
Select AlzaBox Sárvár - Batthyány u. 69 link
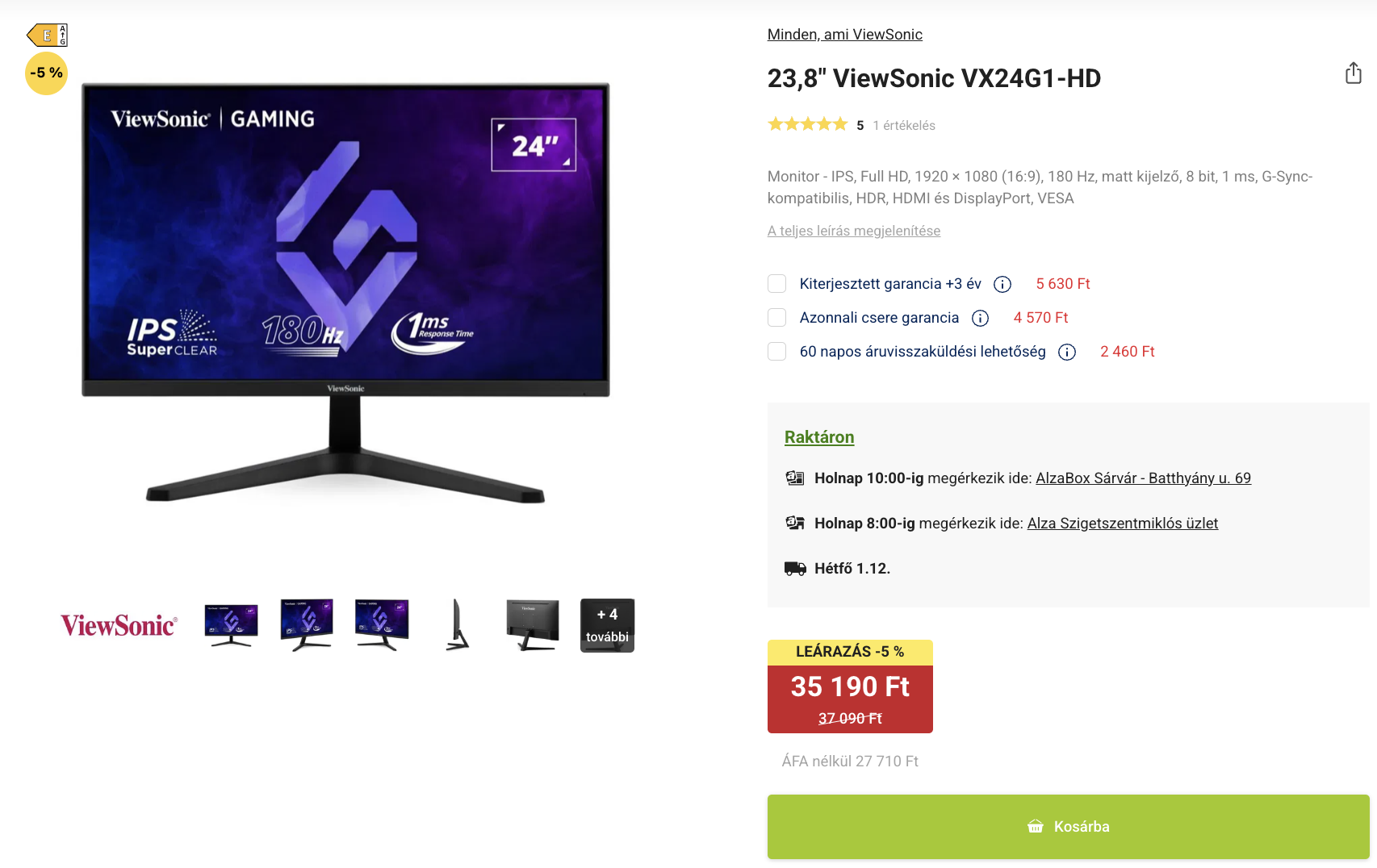click(1144, 478)
